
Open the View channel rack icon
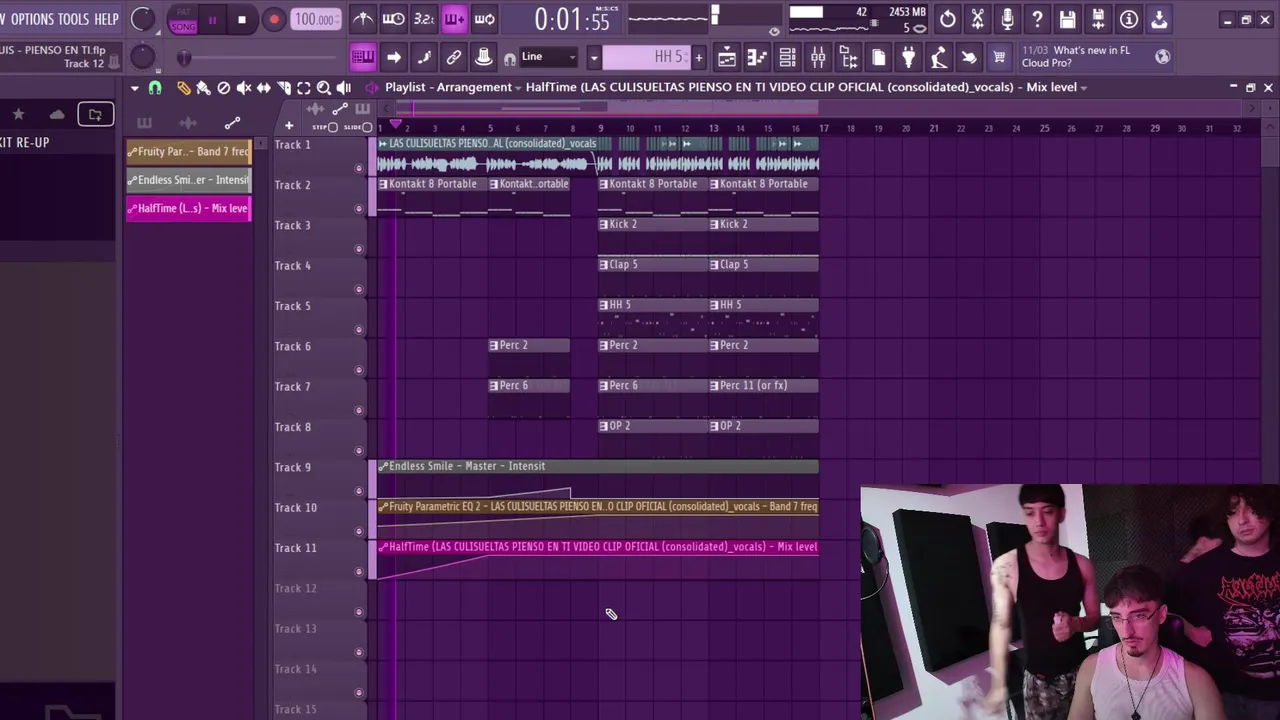787,58
